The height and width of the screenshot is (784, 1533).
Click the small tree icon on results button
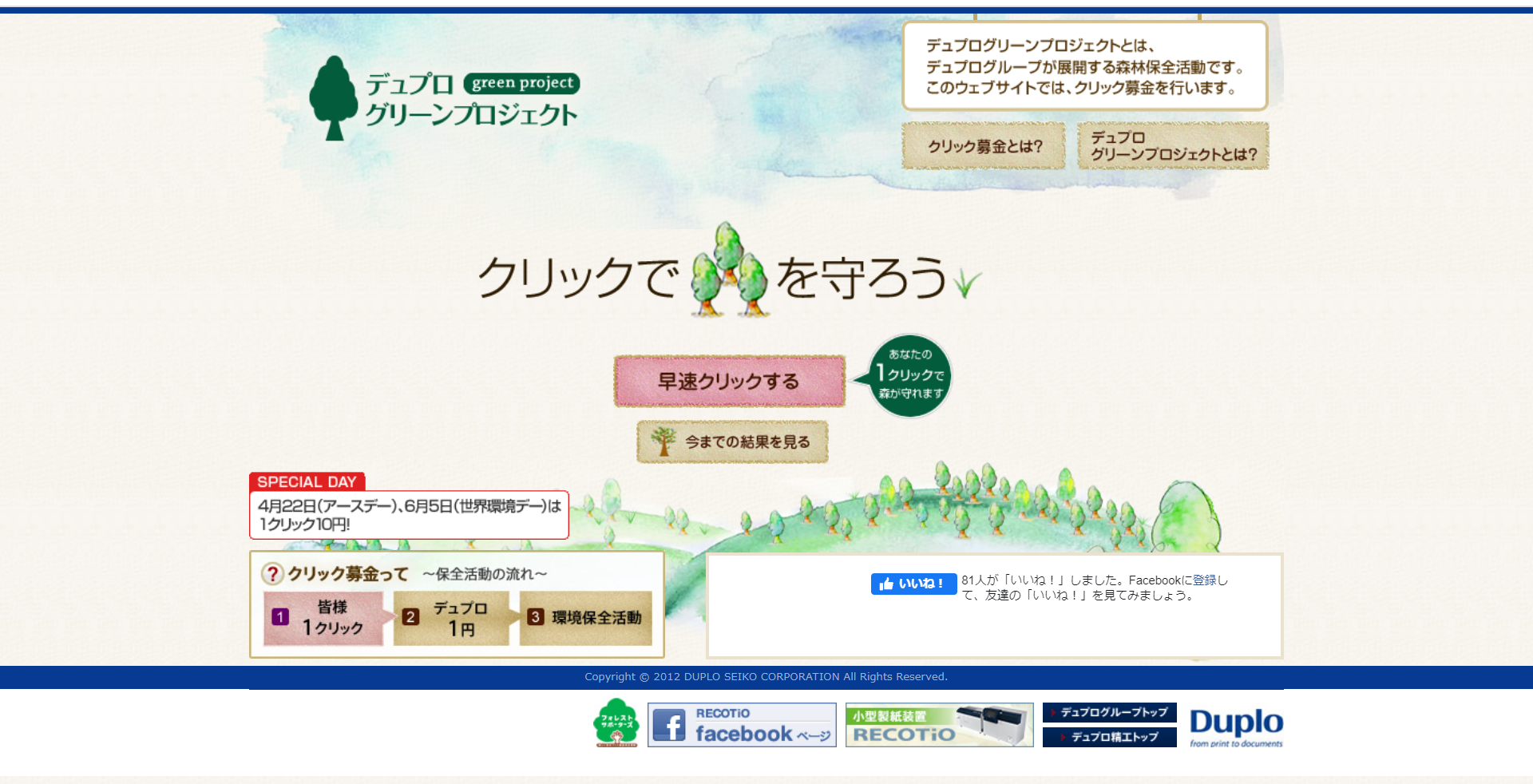(x=663, y=441)
